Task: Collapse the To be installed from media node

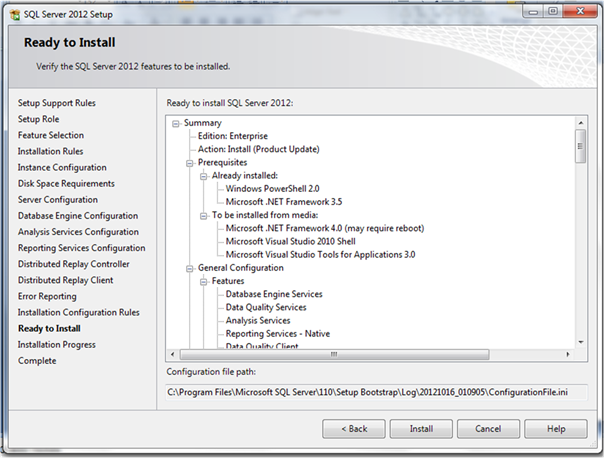Action: [203, 216]
